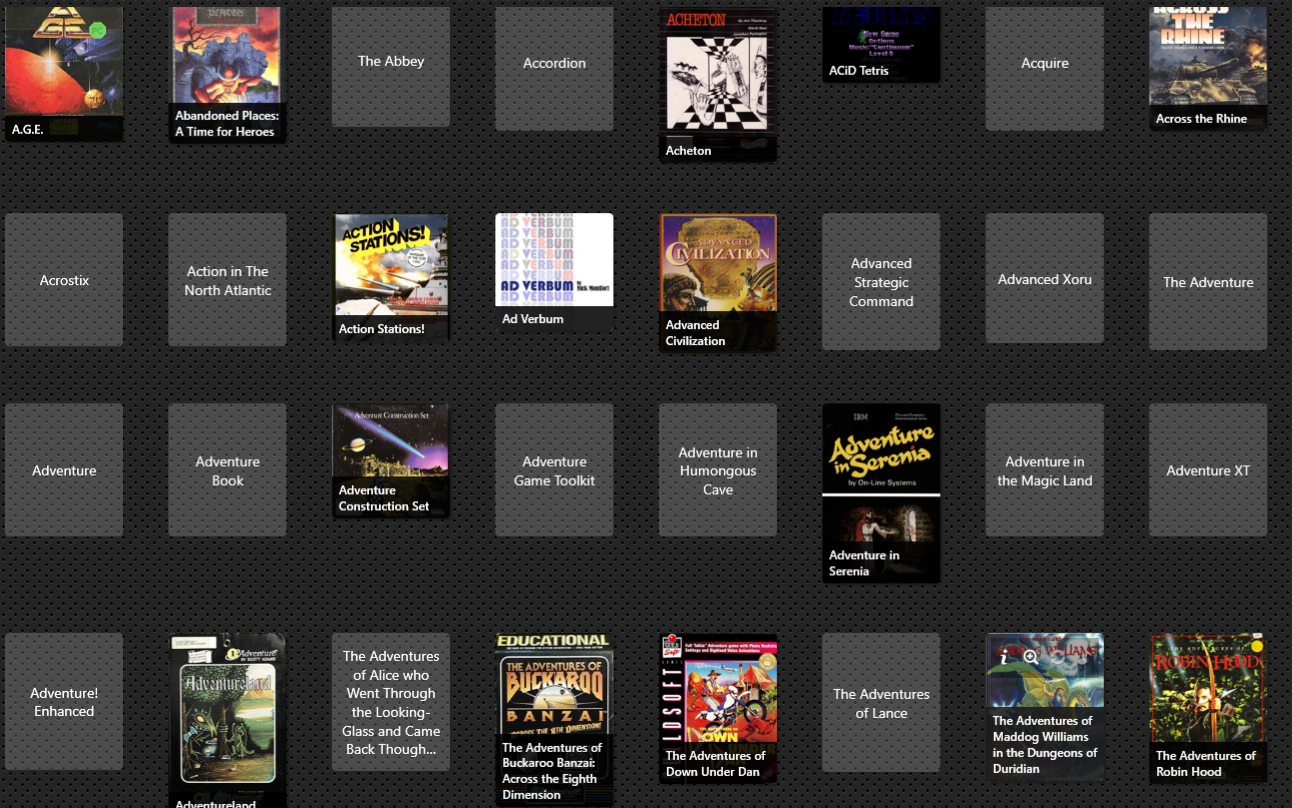Open the Adventureland game cover
The width and height of the screenshot is (1292, 808).
coord(227,720)
